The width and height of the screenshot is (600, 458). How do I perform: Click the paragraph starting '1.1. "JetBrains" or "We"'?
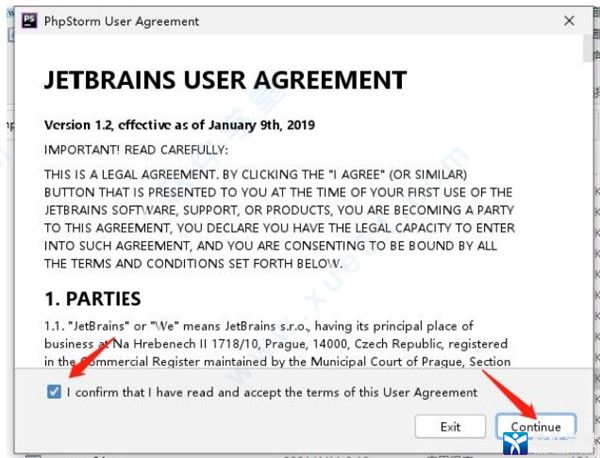click(x=277, y=344)
